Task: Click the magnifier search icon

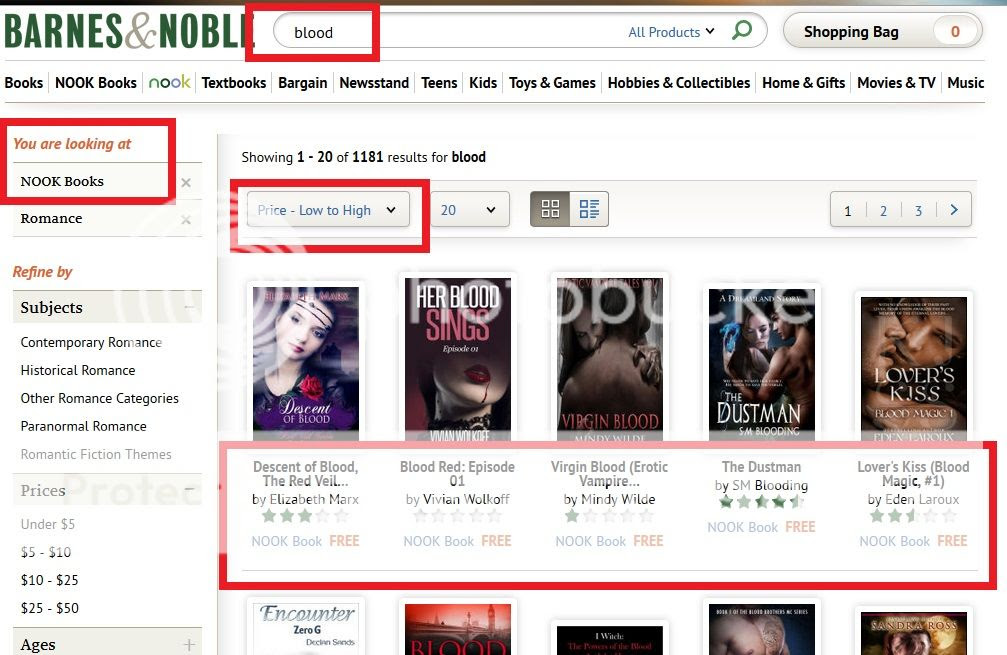Action: pos(742,30)
